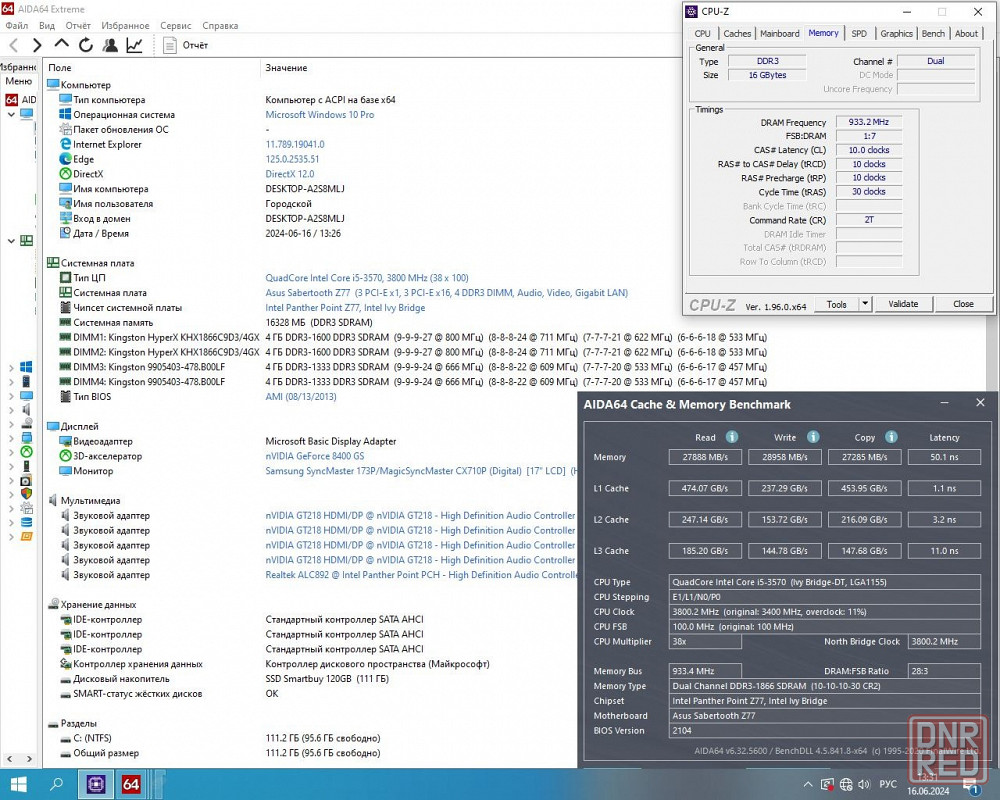
Task: Open the line-graph icon in AIDA64 toolbar
Action: click(134, 45)
